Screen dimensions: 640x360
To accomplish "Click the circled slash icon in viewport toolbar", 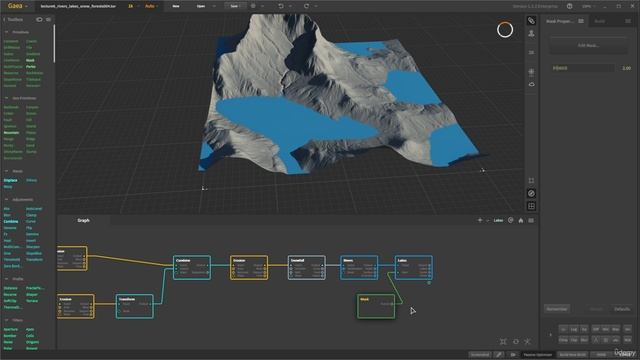I will [x=531, y=193].
